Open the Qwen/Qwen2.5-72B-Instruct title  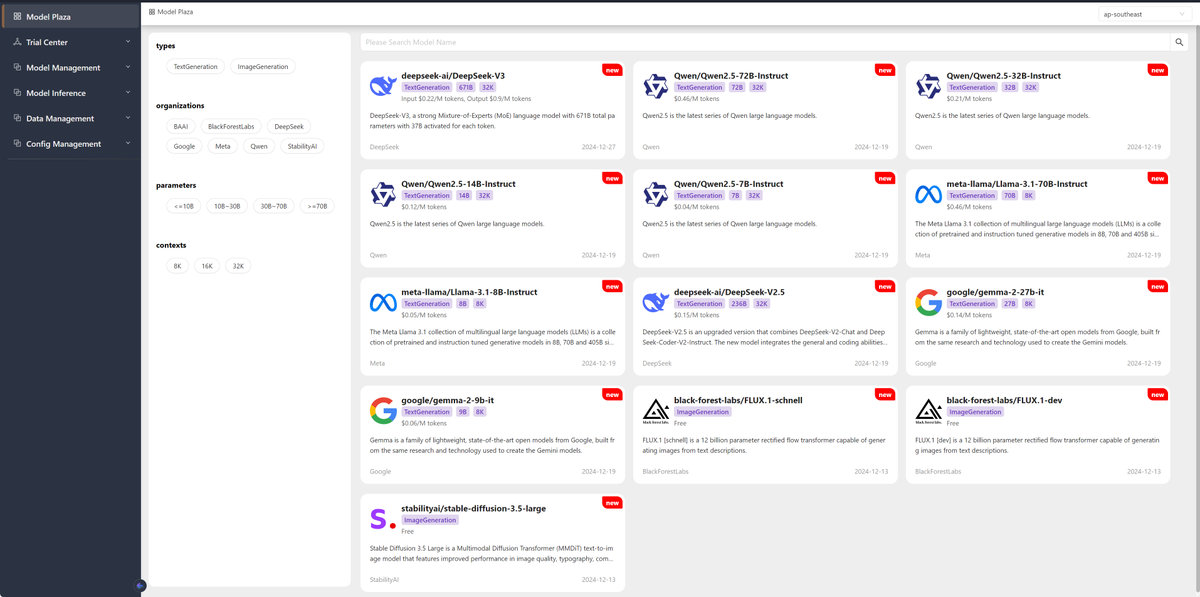pyautogui.click(x=731, y=76)
